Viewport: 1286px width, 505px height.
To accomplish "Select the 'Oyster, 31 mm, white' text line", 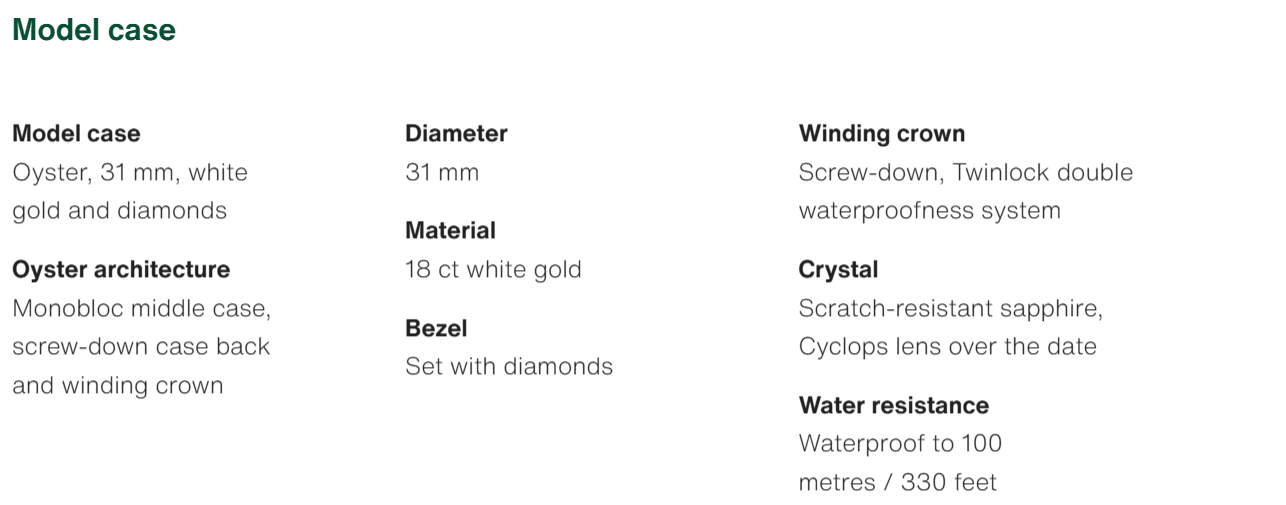I will (130, 172).
